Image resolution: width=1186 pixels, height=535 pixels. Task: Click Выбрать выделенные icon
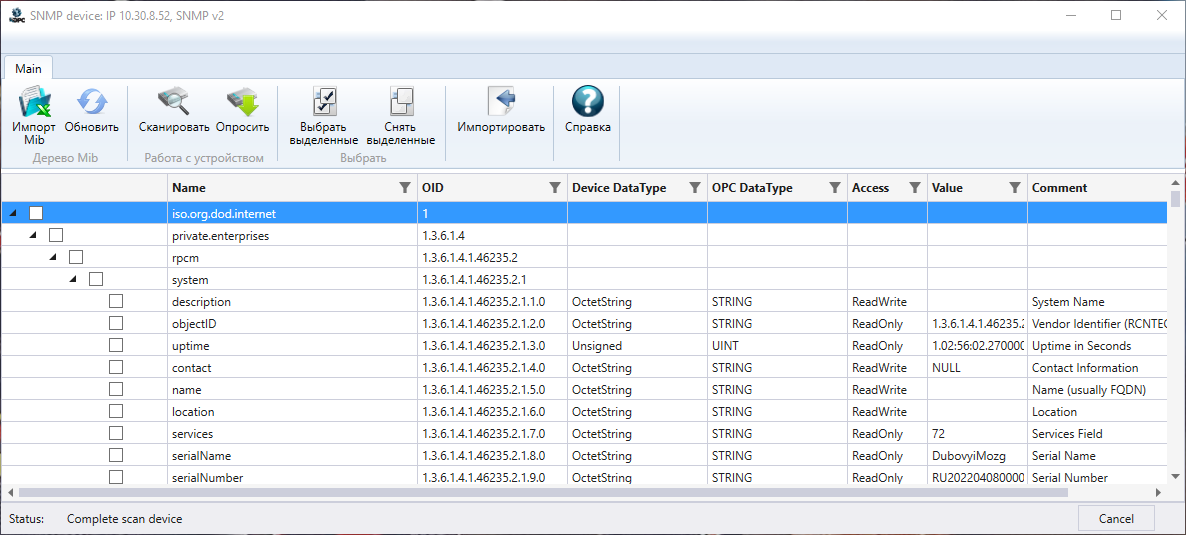click(324, 101)
